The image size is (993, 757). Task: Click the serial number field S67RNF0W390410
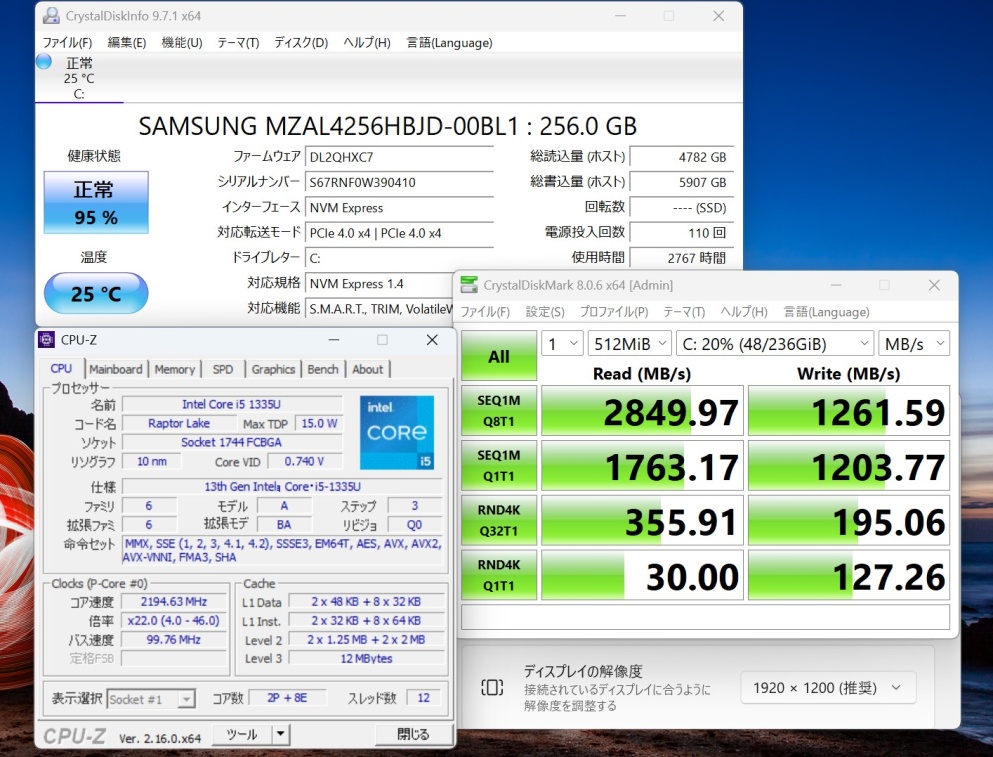tap(399, 183)
